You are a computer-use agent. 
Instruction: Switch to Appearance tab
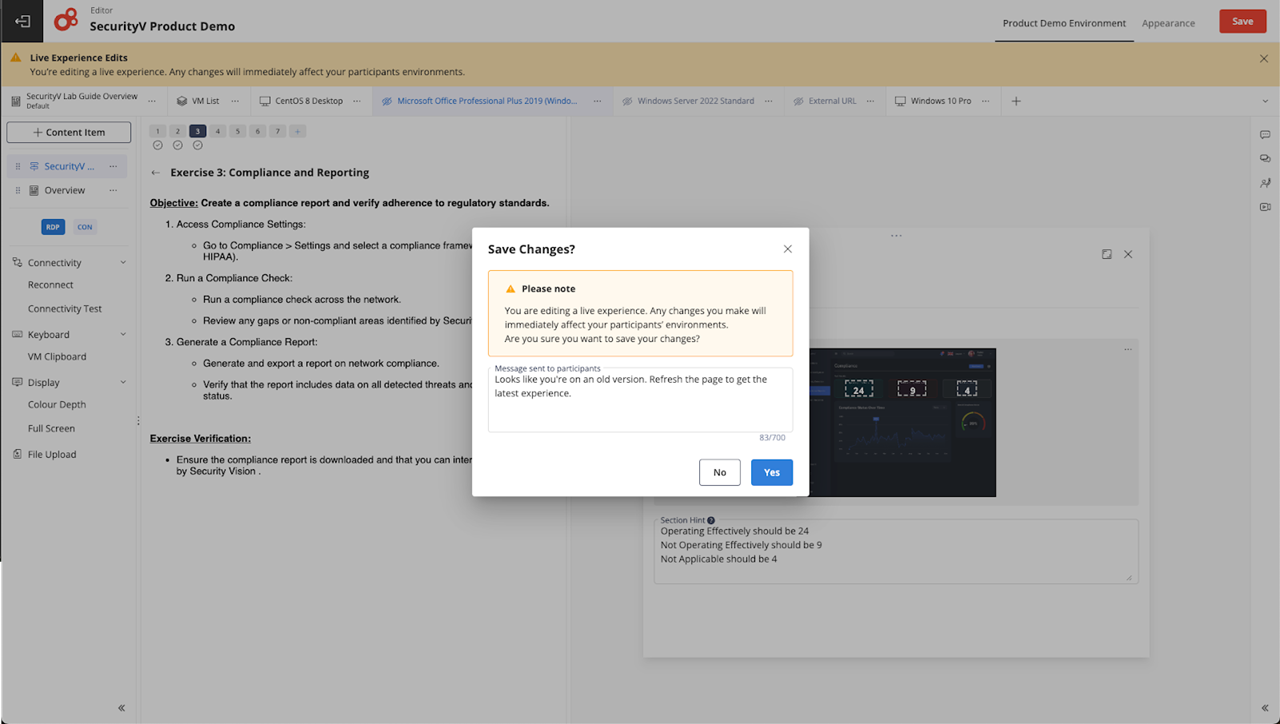tap(1168, 23)
